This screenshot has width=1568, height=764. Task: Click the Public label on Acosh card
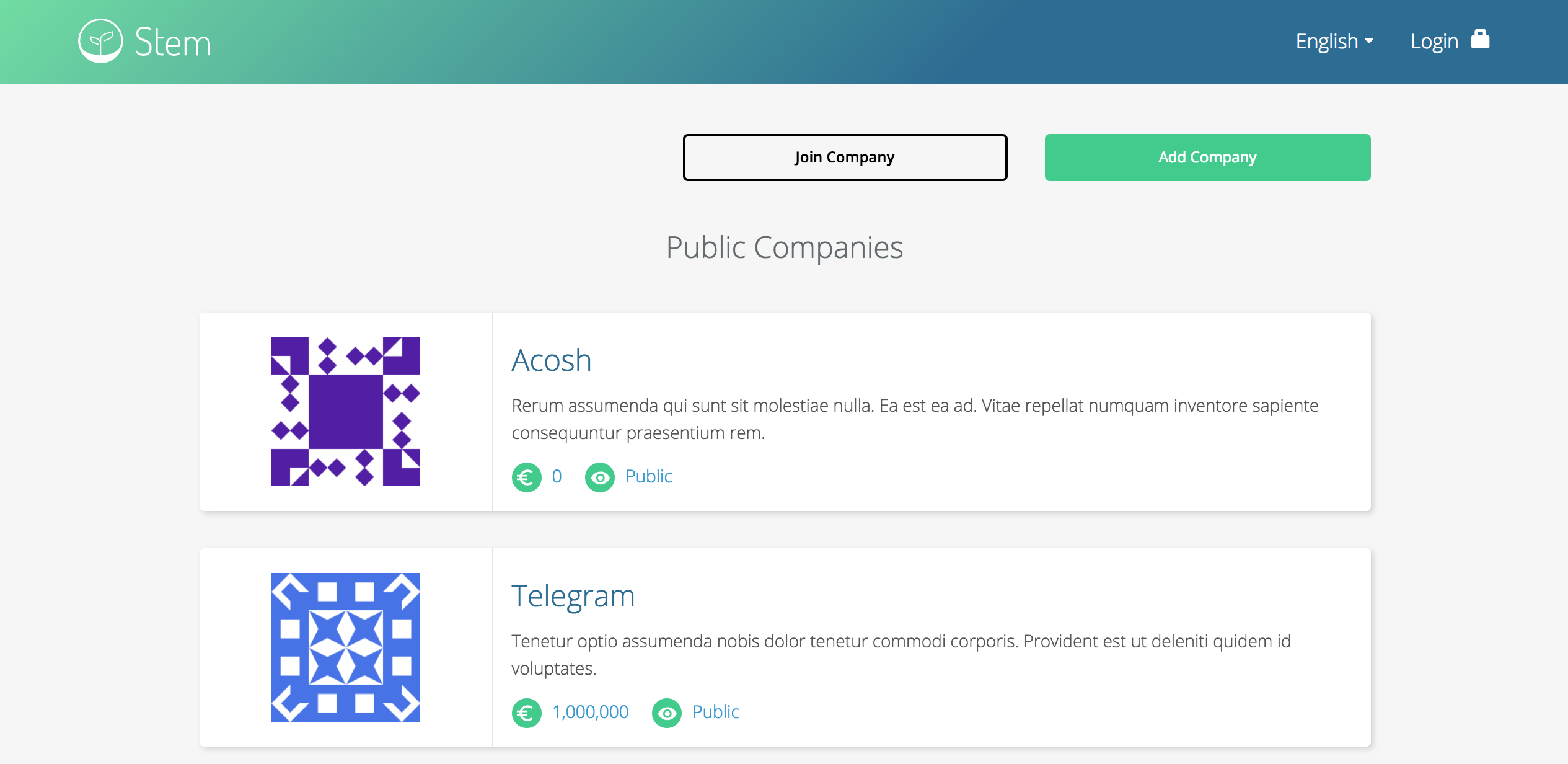pyautogui.click(x=648, y=476)
